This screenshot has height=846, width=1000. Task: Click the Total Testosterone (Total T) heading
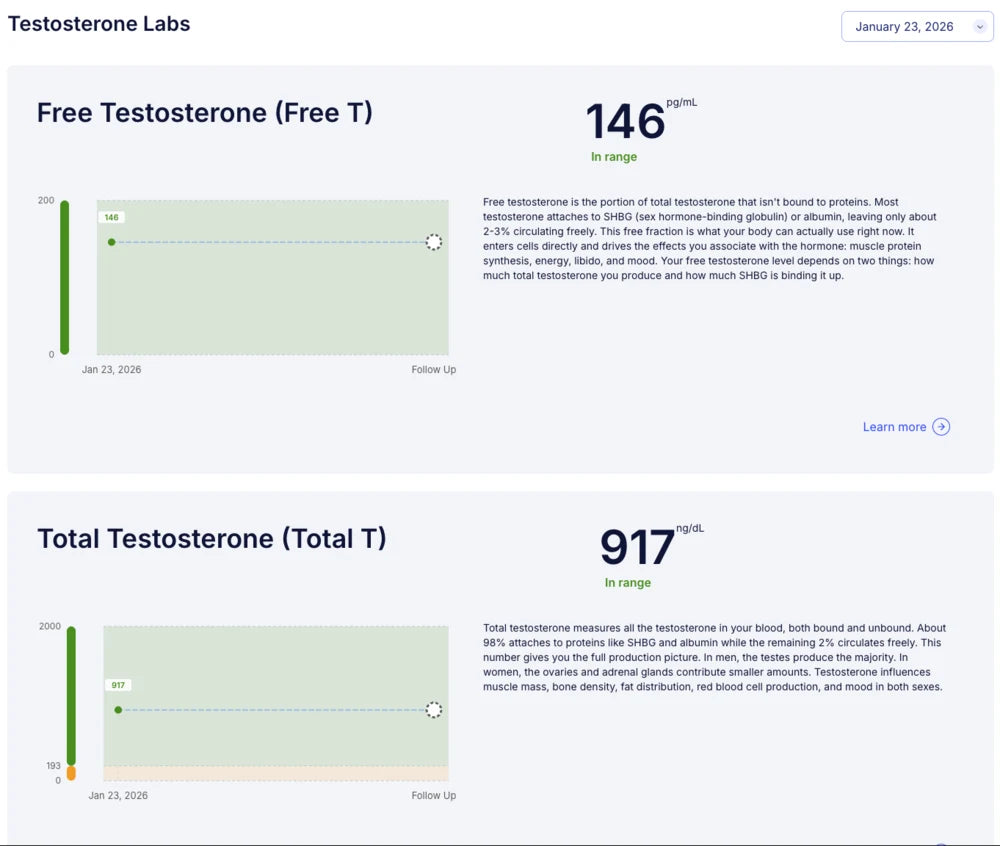pos(212,539)
